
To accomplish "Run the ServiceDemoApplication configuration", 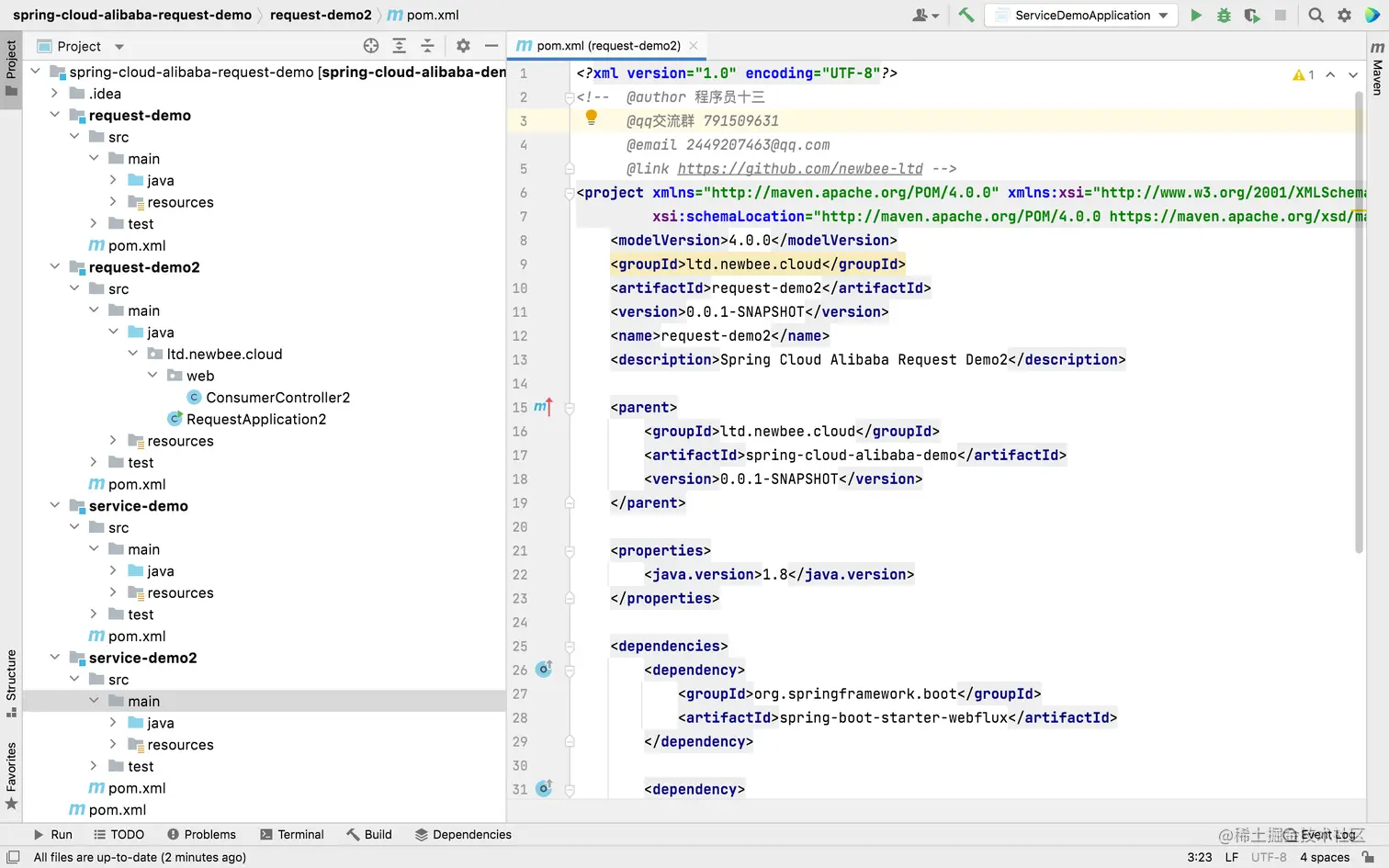I will click(1197, 15).
